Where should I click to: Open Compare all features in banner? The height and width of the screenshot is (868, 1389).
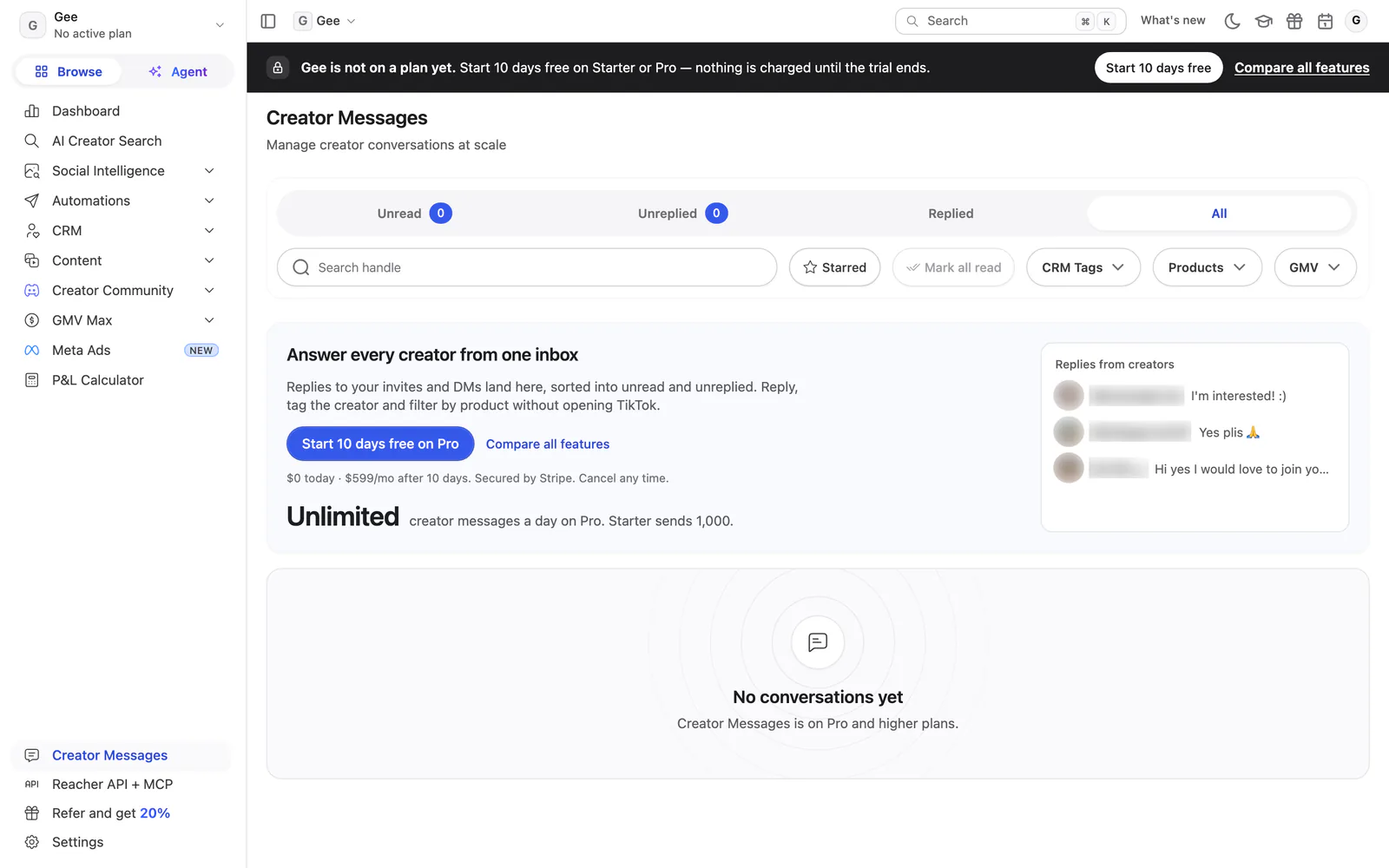pyautogui.click(x=1301, y=68)
